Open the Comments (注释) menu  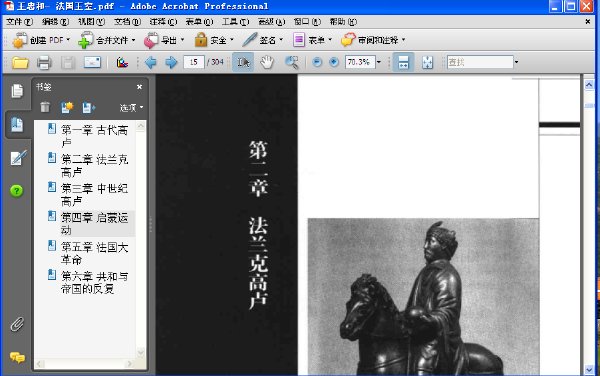click(163, 22)
